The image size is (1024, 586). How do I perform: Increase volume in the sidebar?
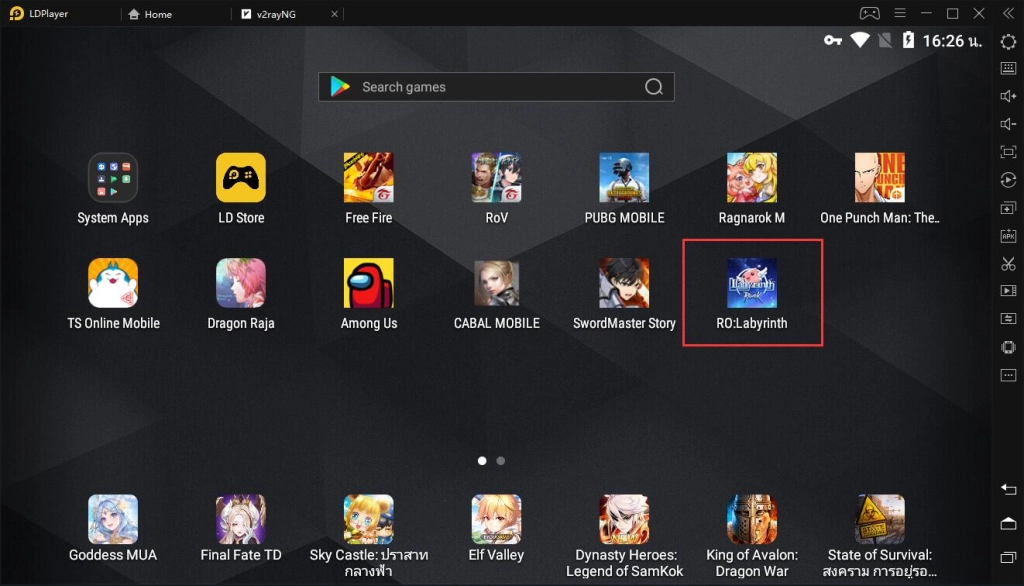coord(1008,96)
